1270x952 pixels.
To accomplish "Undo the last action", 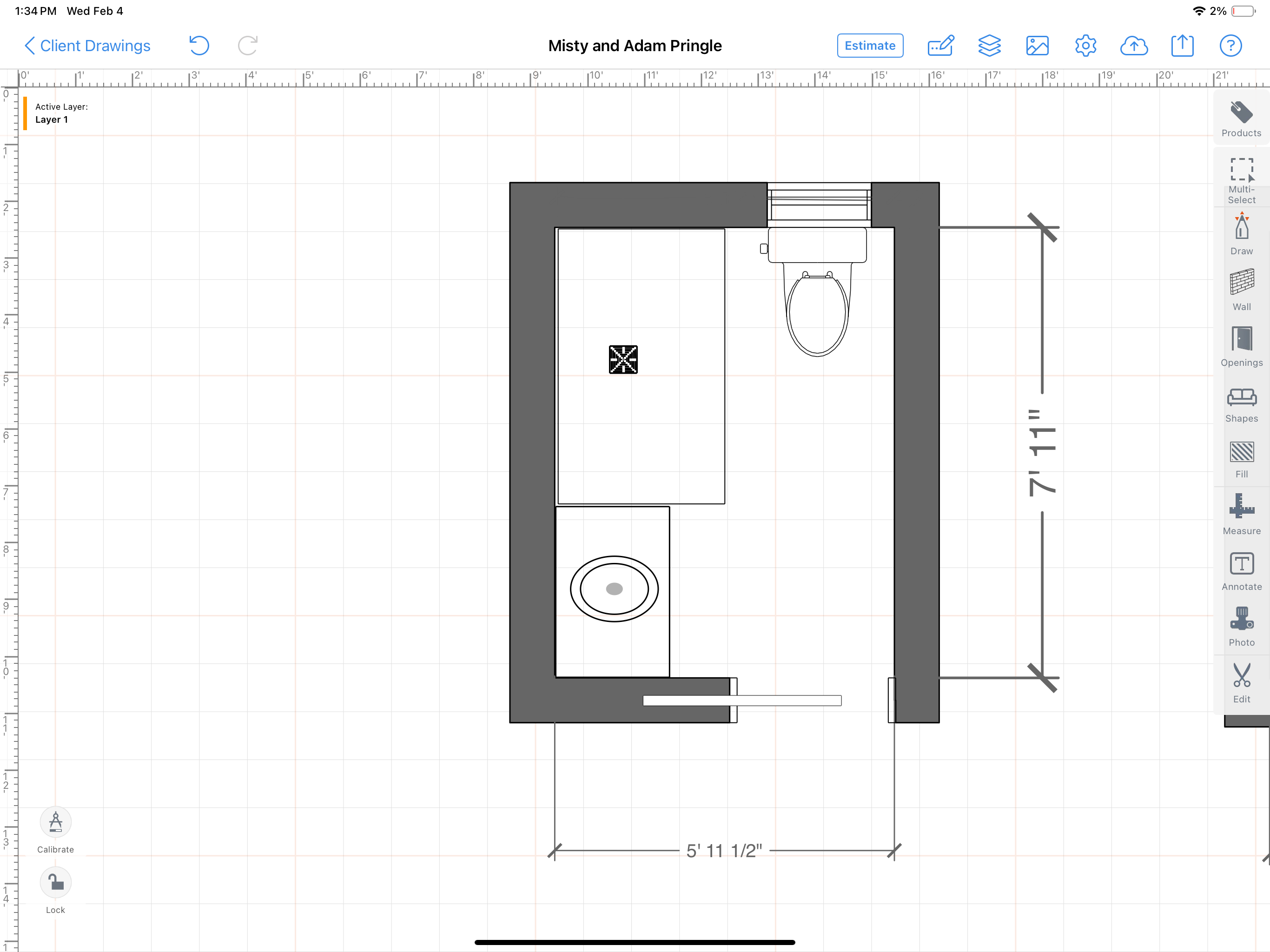I will point(198,46).
